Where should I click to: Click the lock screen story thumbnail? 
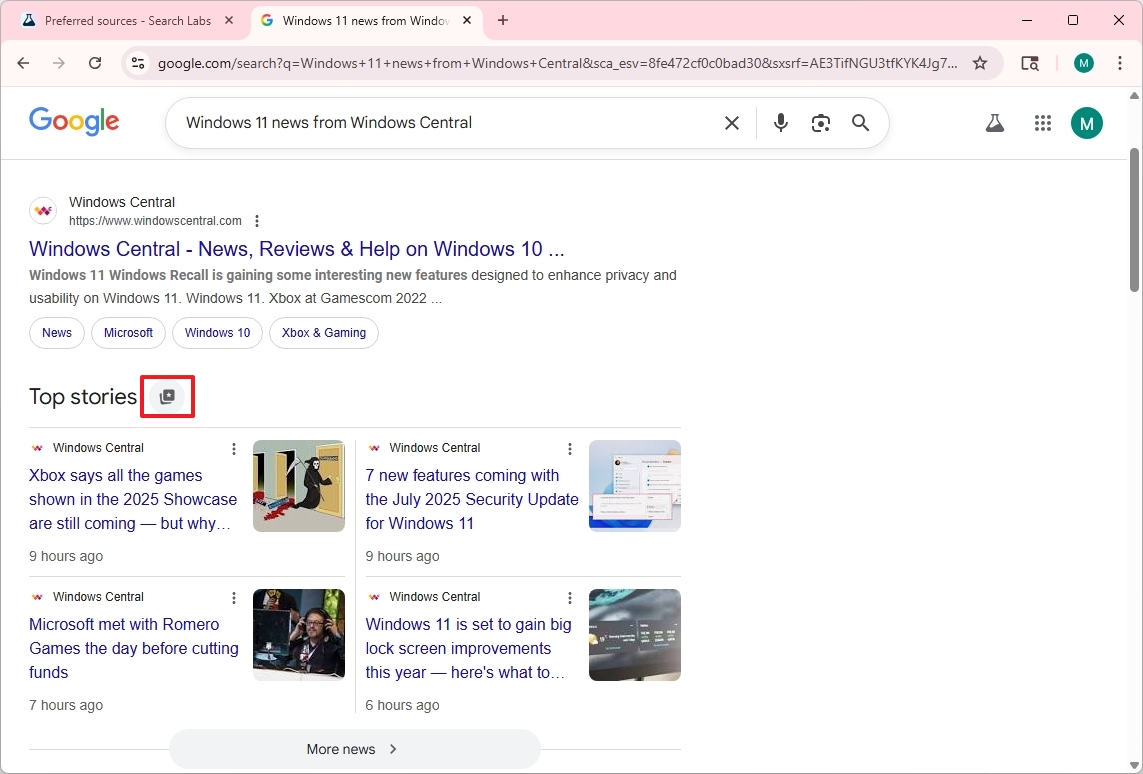click(x=635, y=635)
